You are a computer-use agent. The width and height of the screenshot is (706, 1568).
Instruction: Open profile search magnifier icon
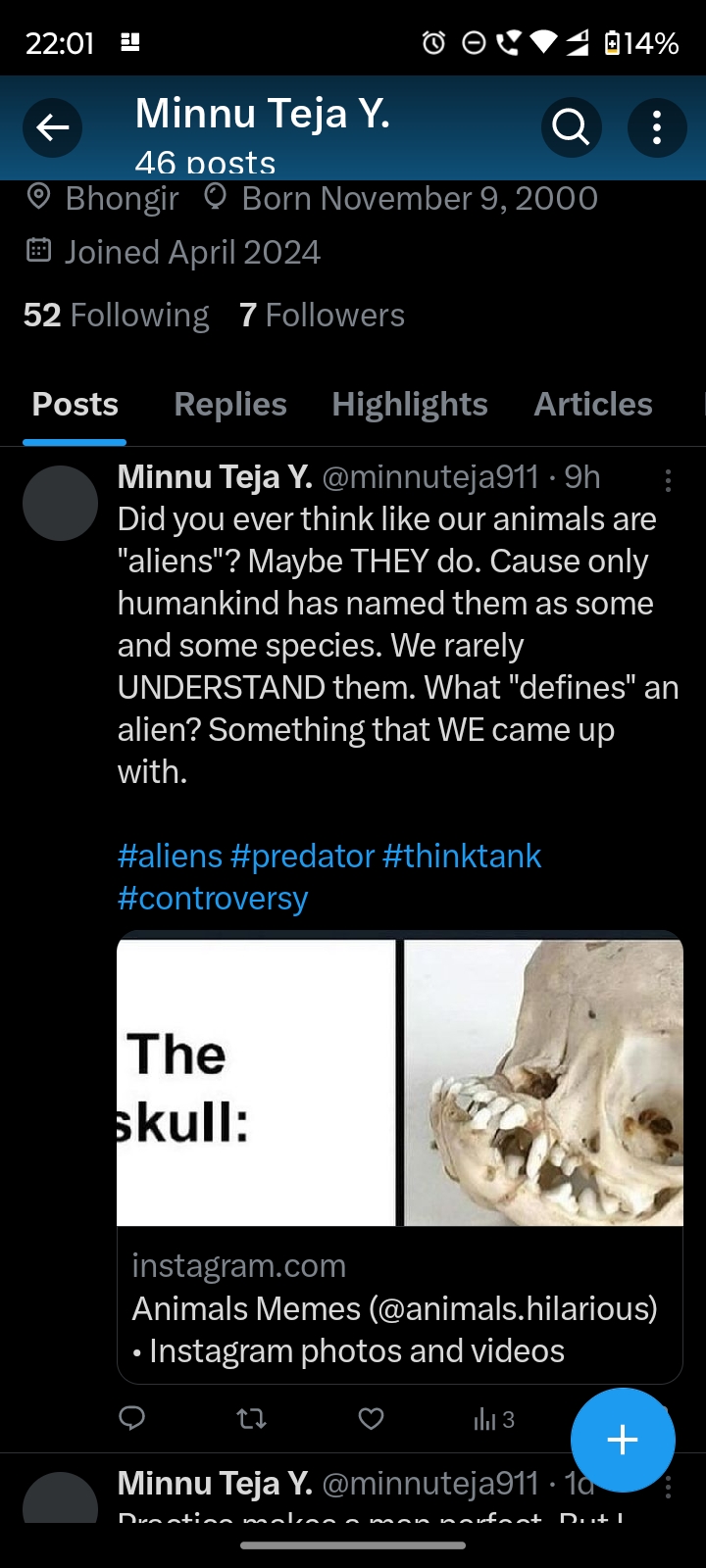[x=571, y=127]
